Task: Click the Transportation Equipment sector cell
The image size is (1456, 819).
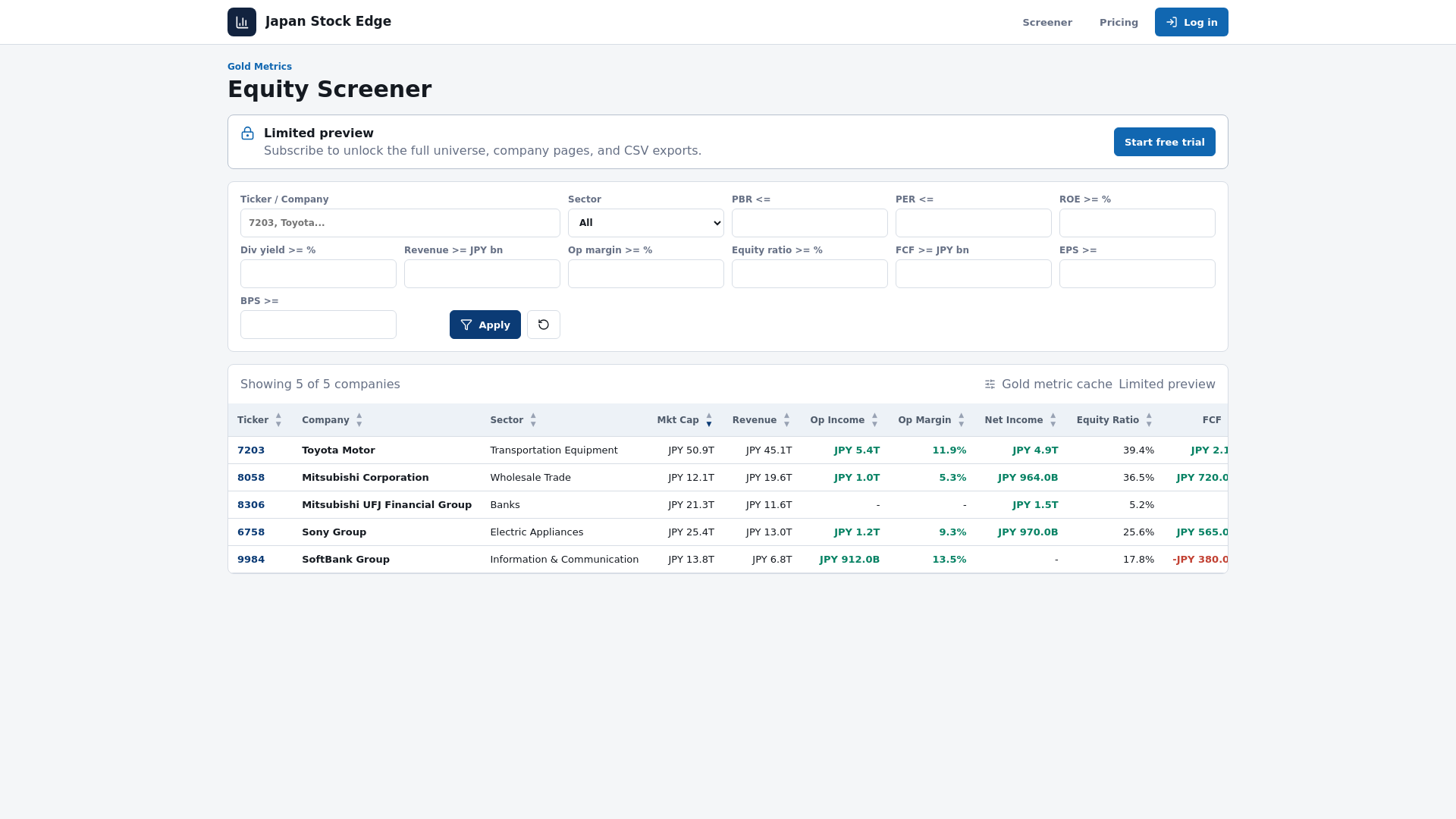Action: point(554,450)
